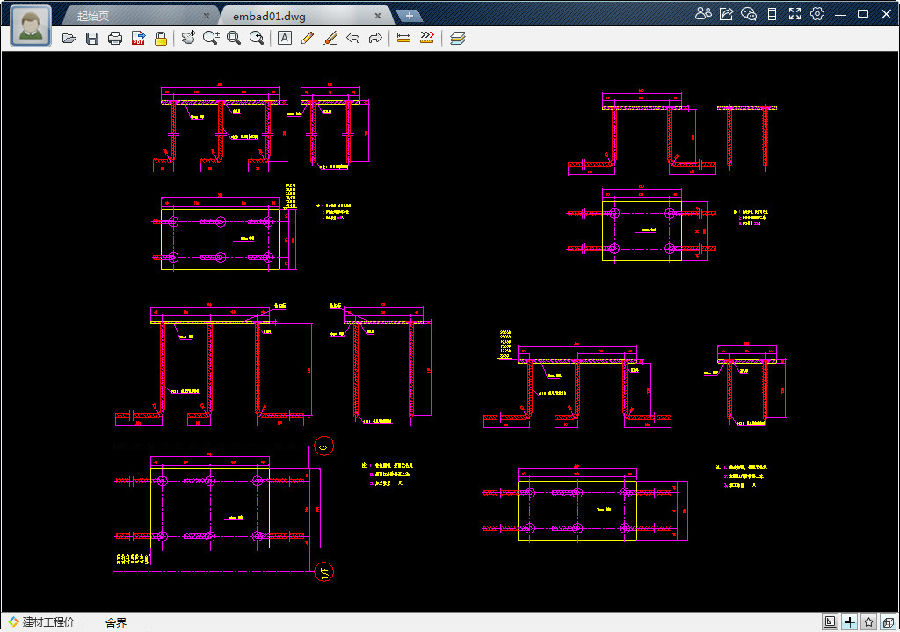Save the current drawing
This screenshot has height=632, width=900.
[x=92, y=38]
